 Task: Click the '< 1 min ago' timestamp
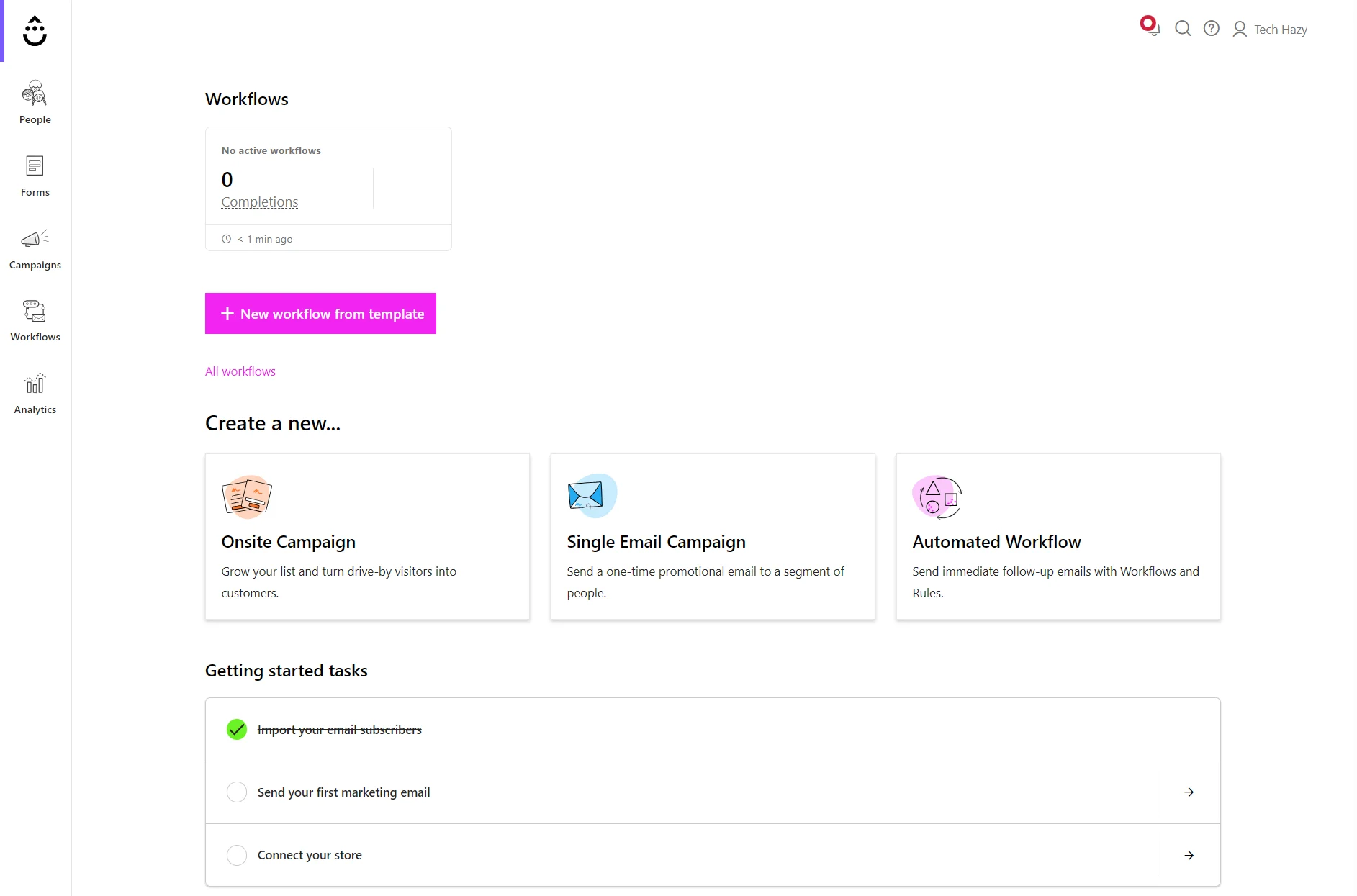click(x=265, y=239)
